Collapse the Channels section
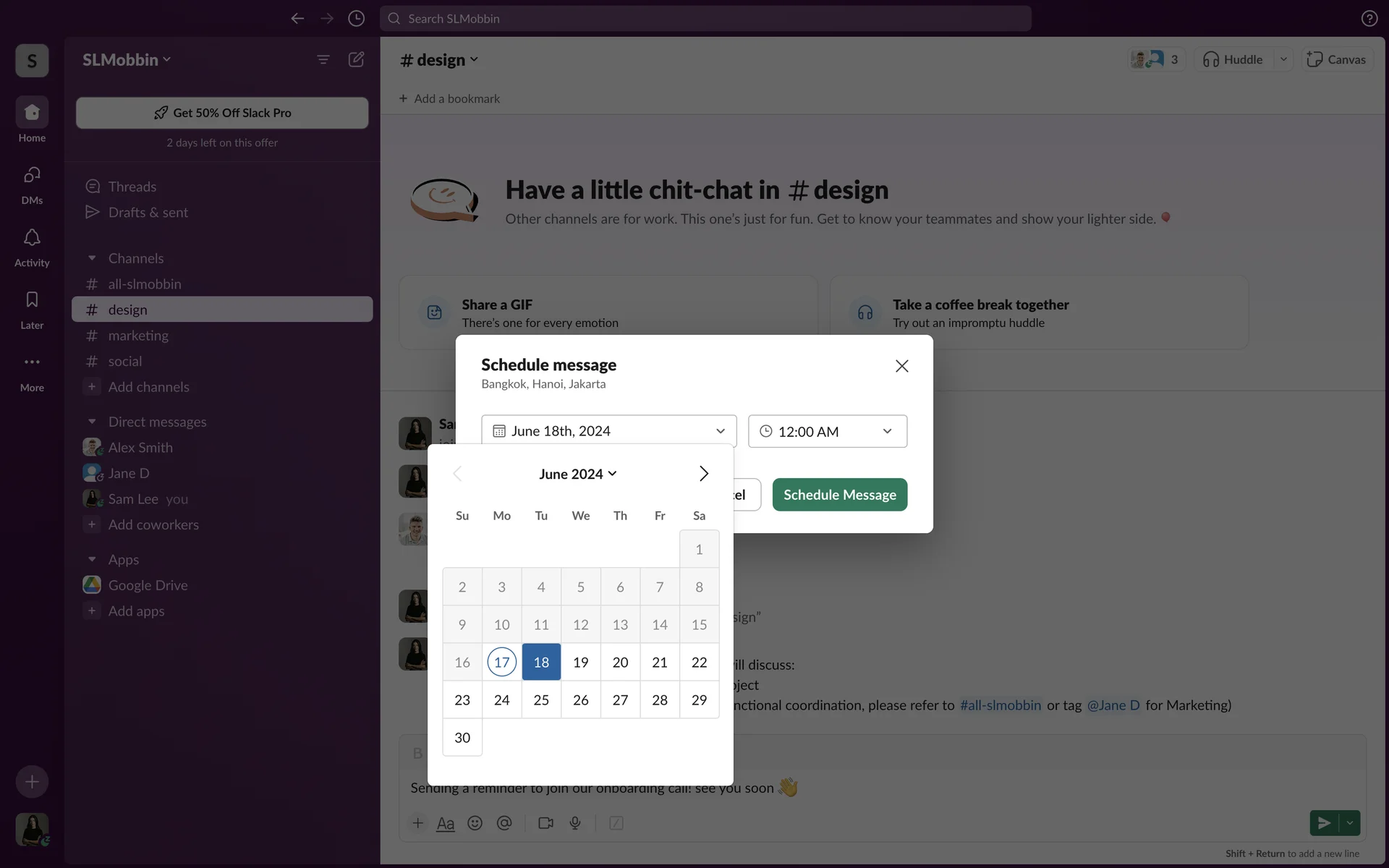This screenshot has height=868, width=1389. pos(92,258)
